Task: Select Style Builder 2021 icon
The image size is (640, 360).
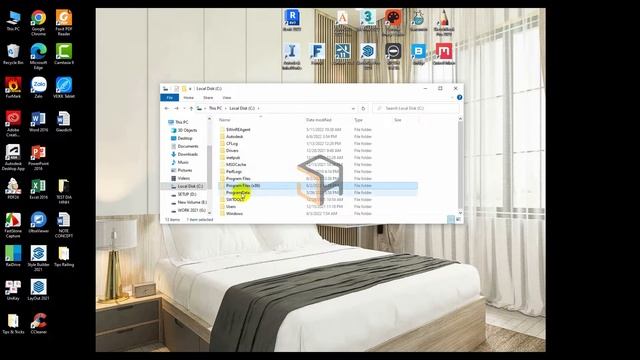Action: (x=38, y=258)
